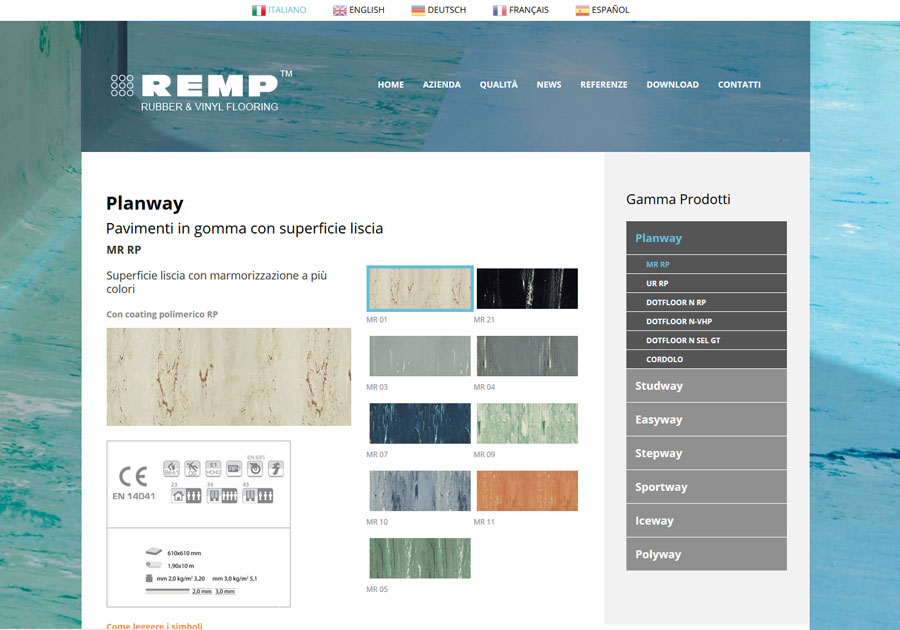The height and width of the screenshot is (630, 900).
Task: Click the DS slip resistance symbol
Action: (x=192, y=468)
